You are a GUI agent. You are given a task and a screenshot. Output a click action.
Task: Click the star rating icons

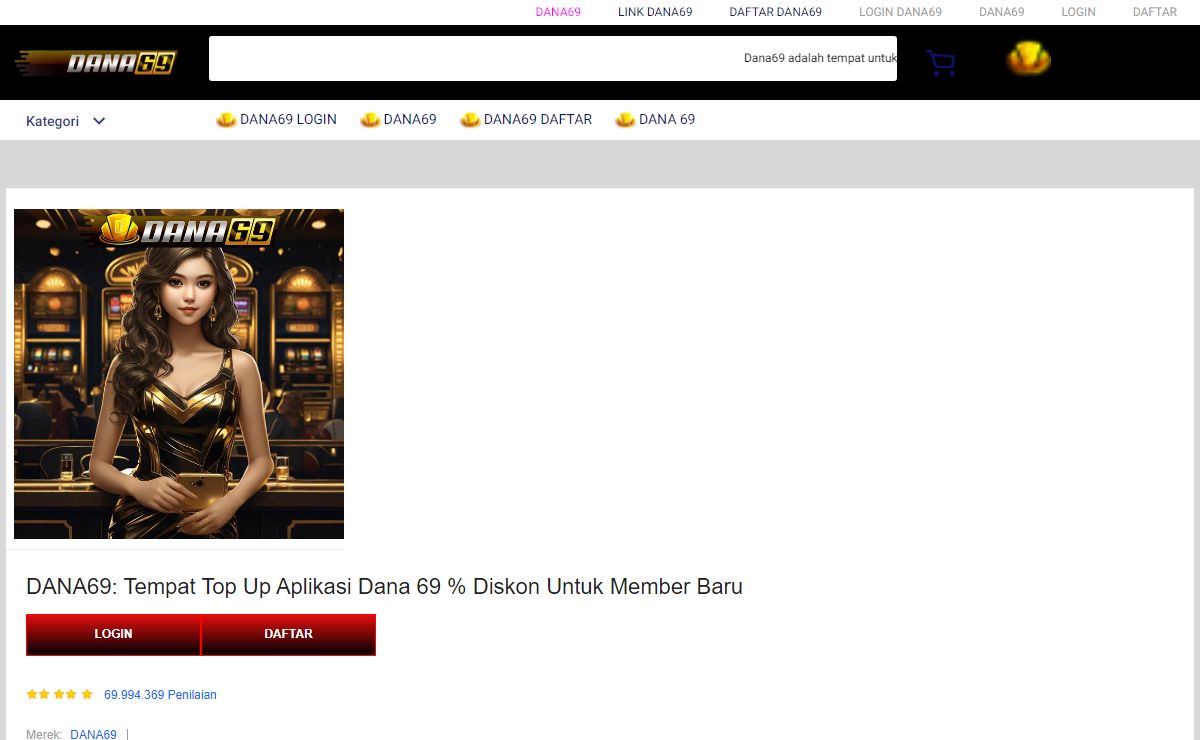pos(59,694)
